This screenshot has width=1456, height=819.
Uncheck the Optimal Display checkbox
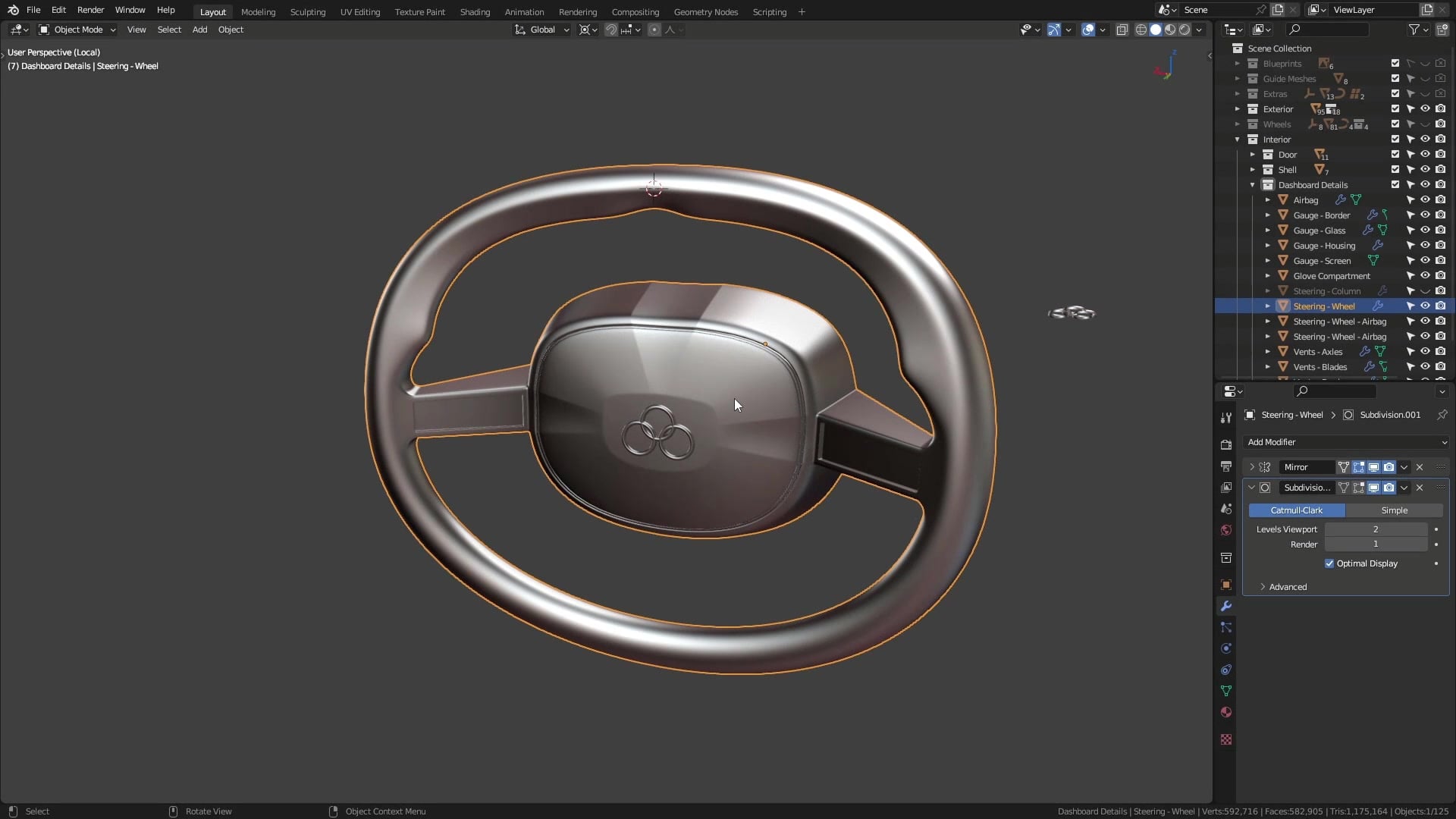click(x=1329, y=563)
